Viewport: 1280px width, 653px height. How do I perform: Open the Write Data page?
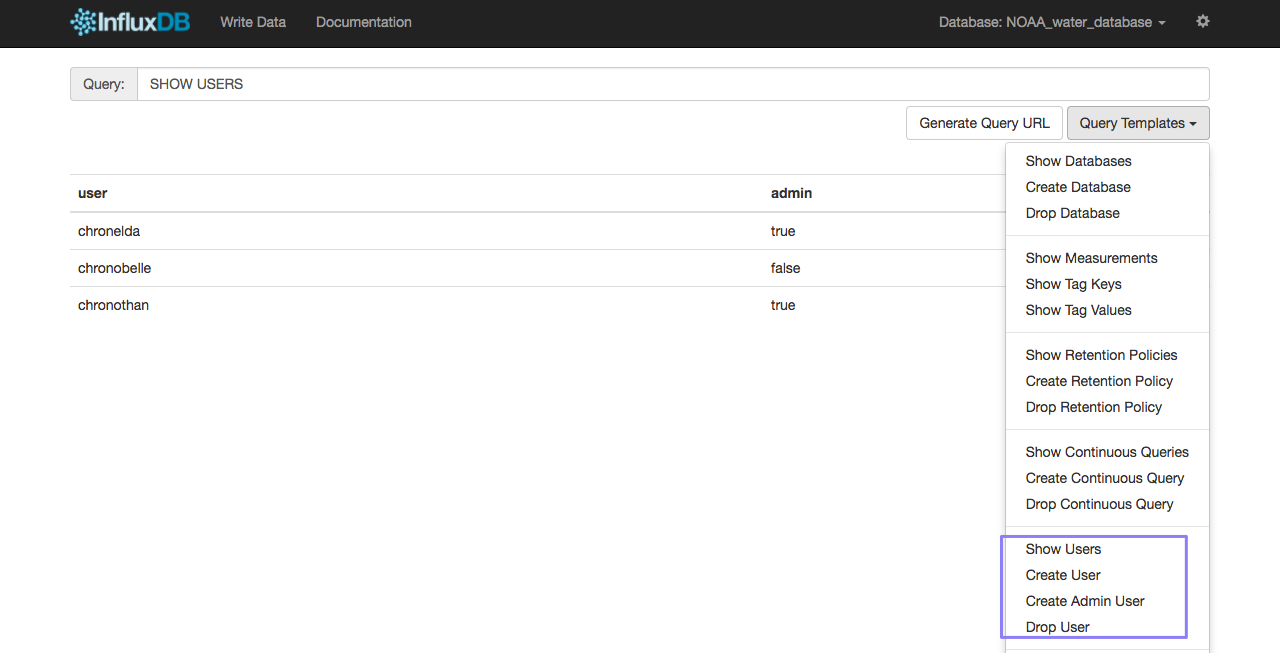click(253, 22)
